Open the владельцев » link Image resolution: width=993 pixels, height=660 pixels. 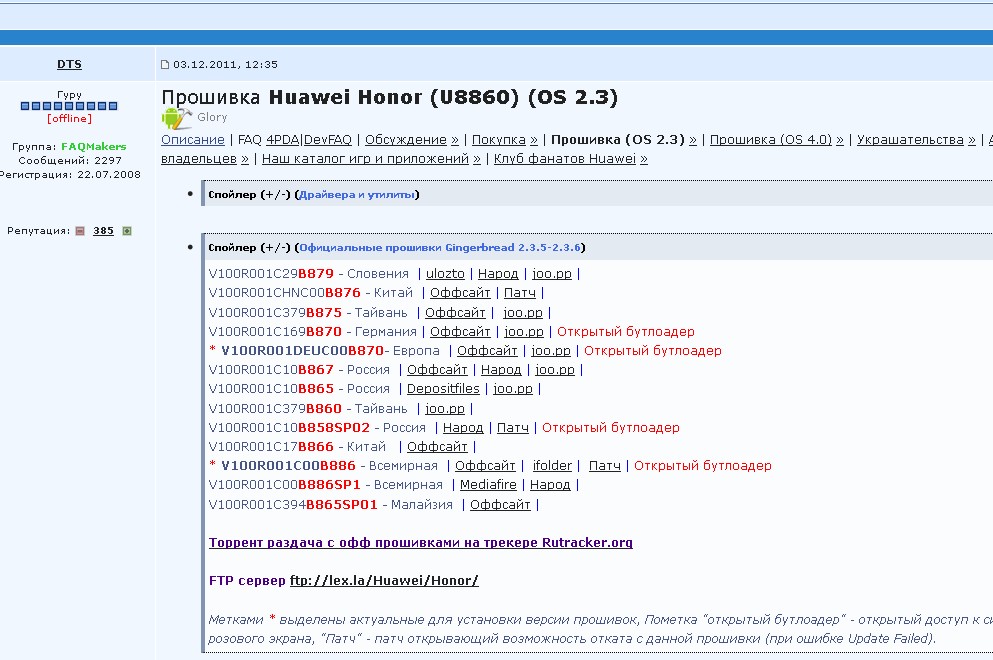coord(205,159)
